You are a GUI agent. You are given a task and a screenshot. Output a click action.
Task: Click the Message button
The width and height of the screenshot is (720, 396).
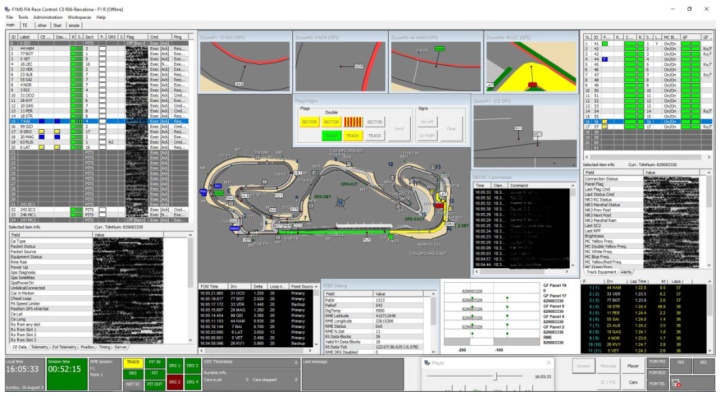click(608, 366)
